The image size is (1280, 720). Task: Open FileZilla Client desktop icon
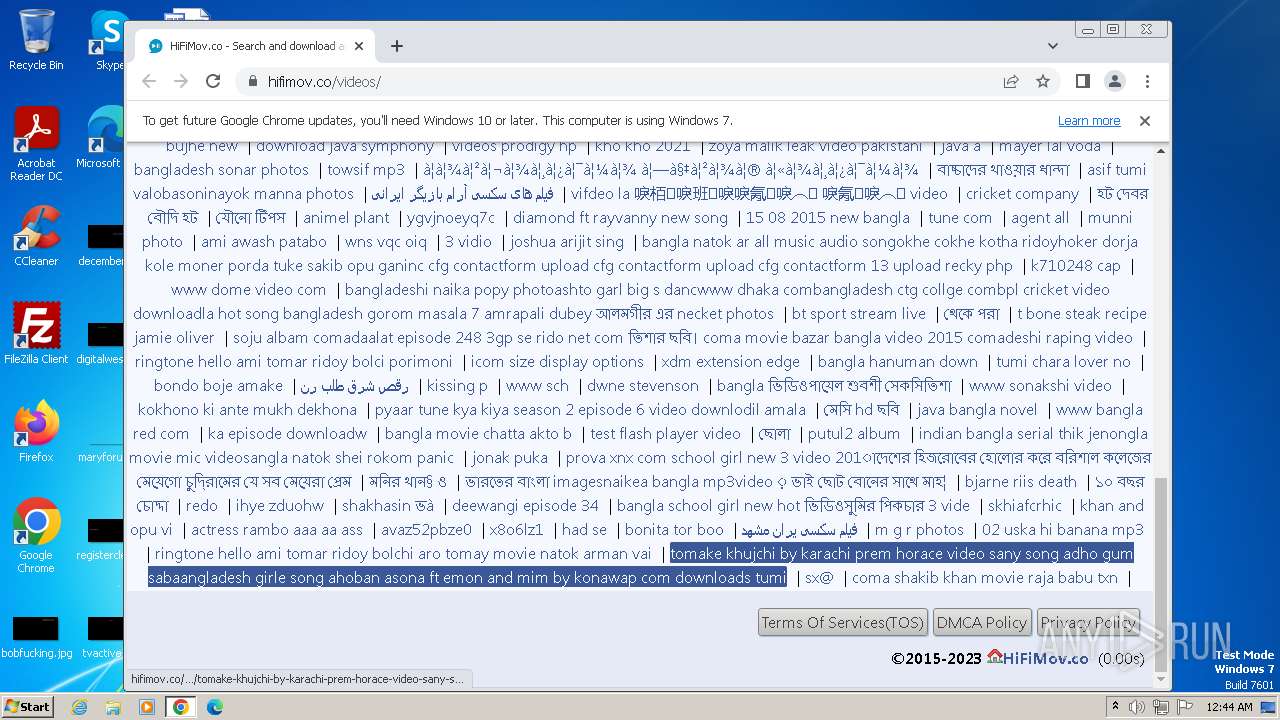click(36, 333)
